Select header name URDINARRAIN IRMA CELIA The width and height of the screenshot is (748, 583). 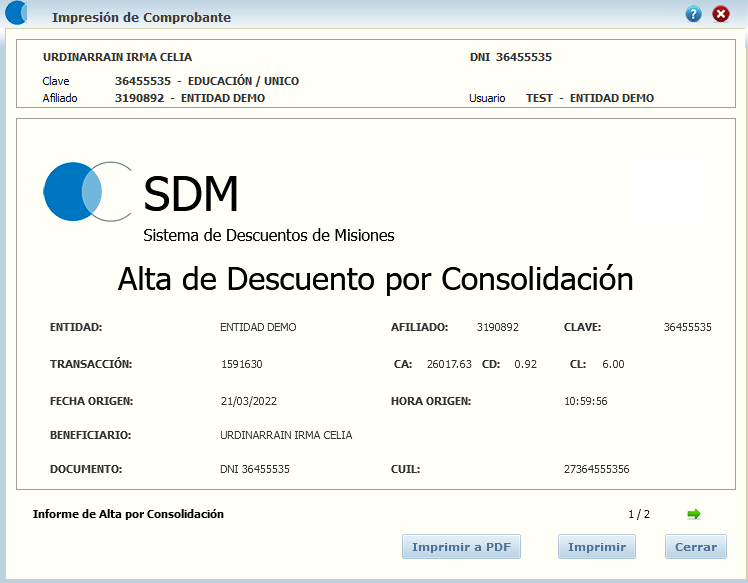pyautogui.click(x=117, y=57)
